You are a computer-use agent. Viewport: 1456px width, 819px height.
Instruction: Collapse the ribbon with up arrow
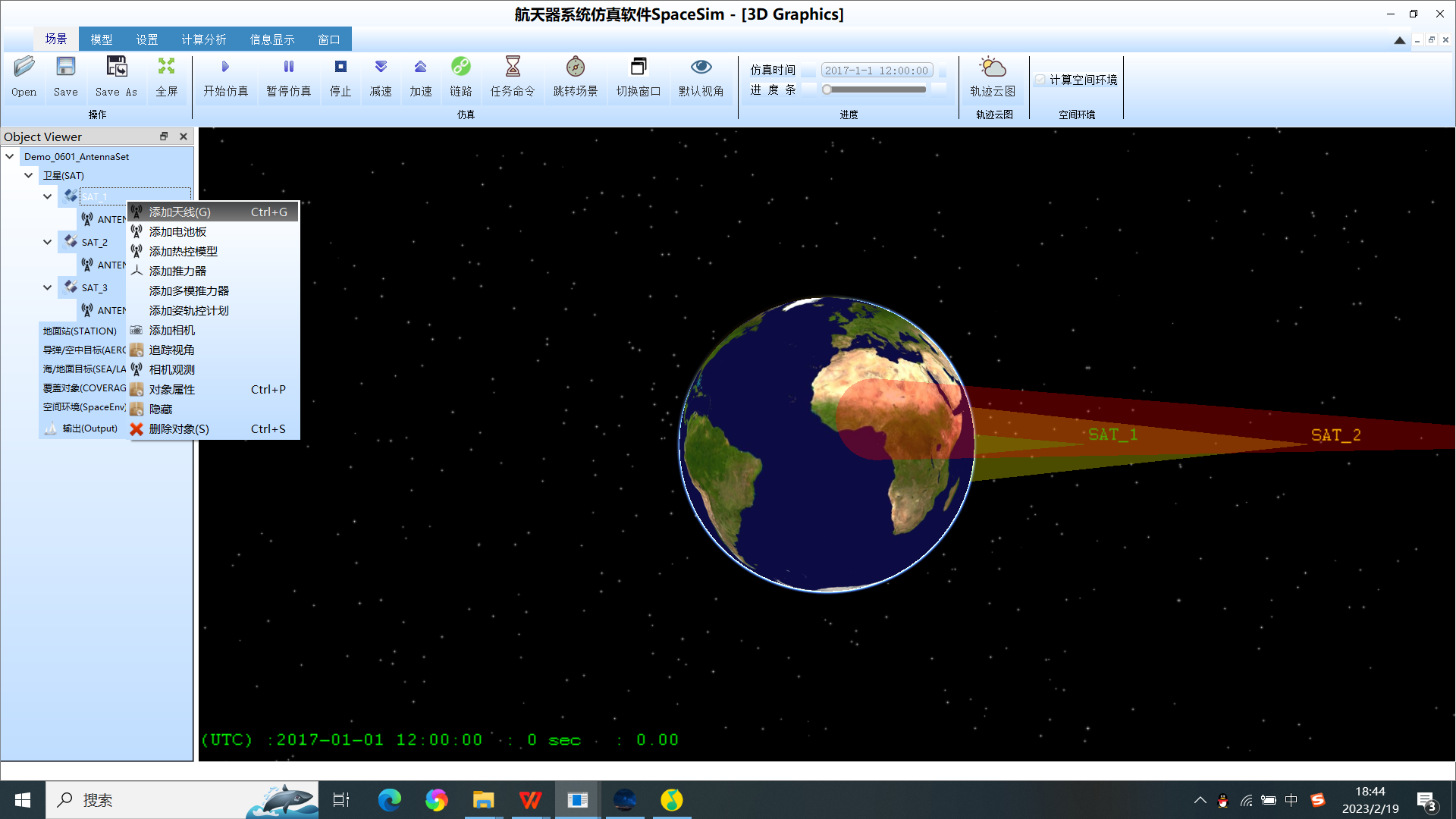click(1399, 40)
